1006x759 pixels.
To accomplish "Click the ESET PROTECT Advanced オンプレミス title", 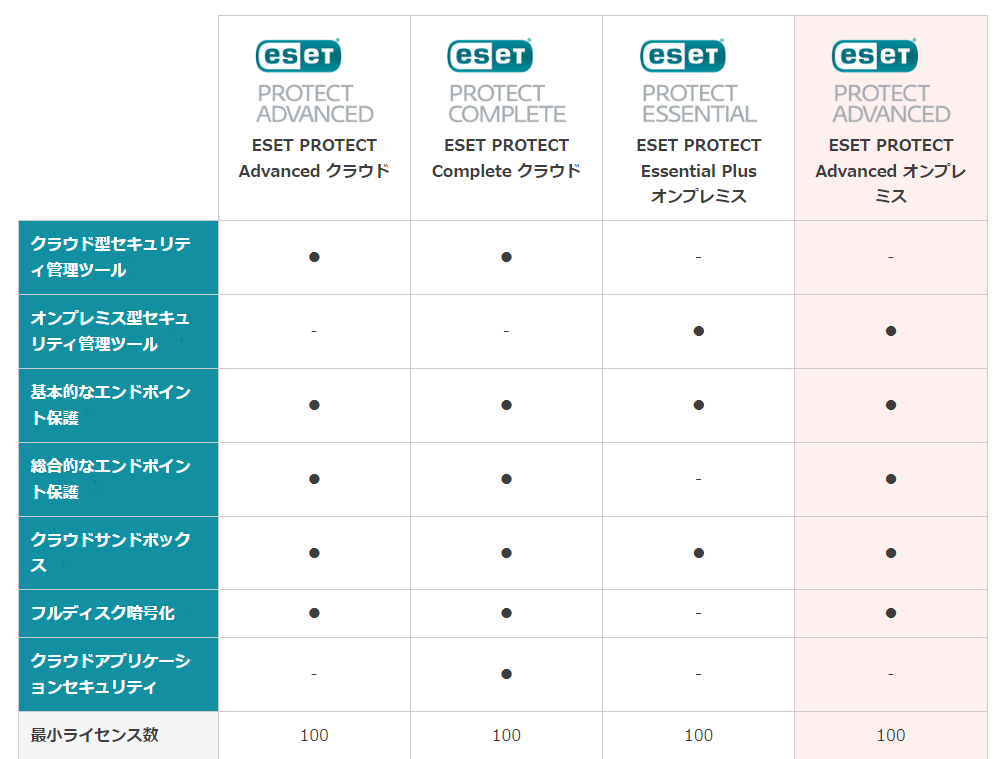I will coord(891,171).
